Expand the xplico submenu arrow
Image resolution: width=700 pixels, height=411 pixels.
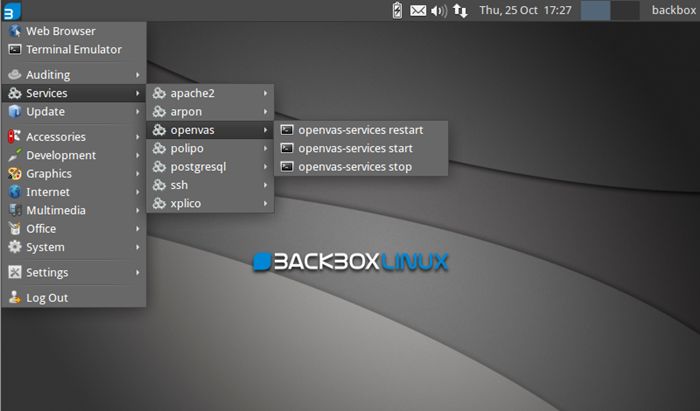tap(265, 203)
